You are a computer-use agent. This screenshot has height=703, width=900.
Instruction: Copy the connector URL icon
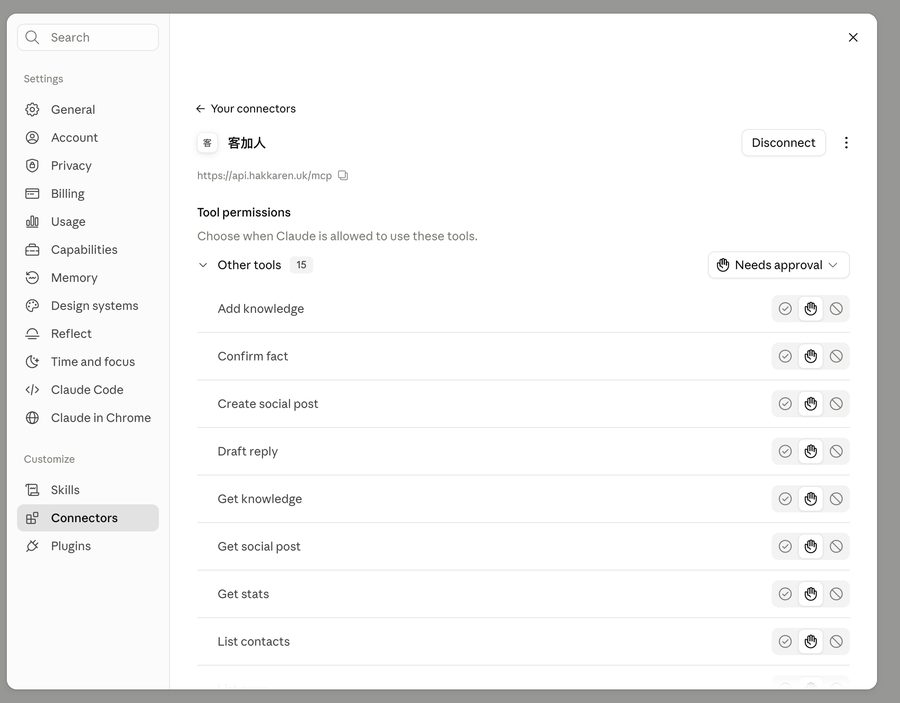[343, 176]
